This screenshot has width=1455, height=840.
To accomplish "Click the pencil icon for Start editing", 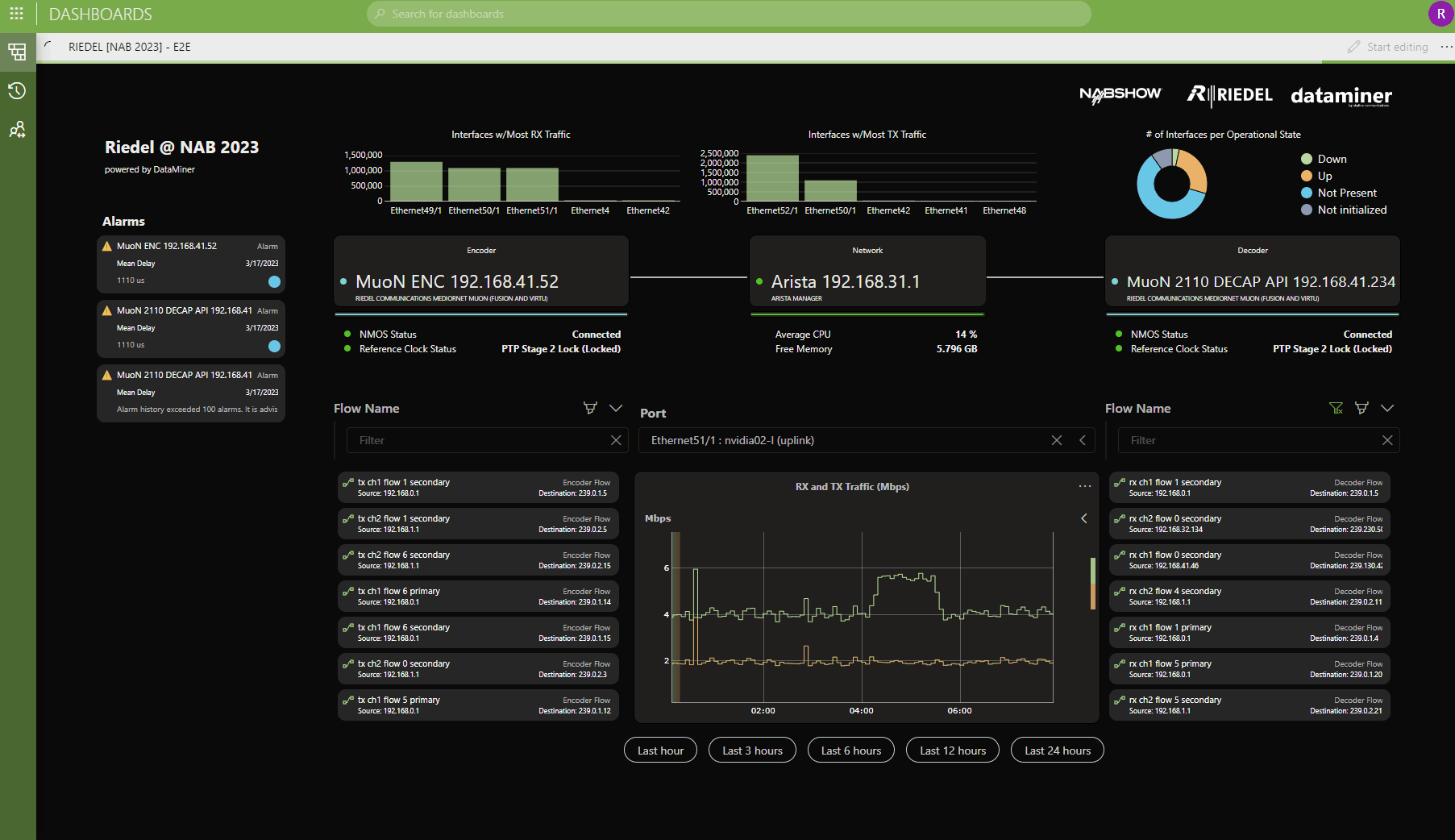I will coord(1353,47).
